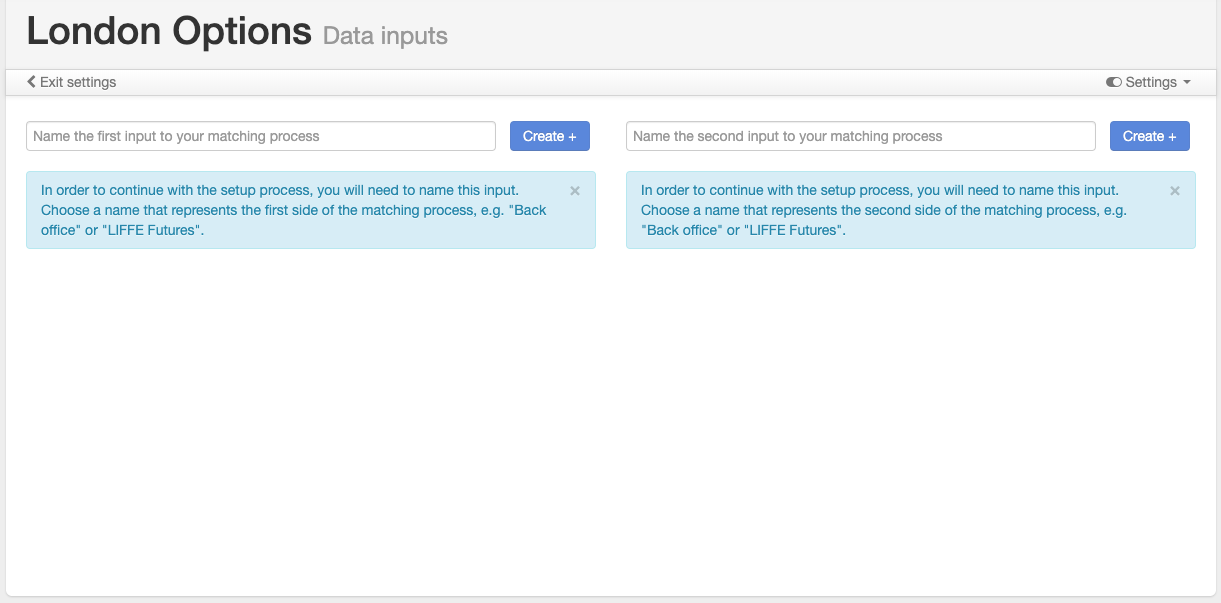Click the Data inputs page heading
Screen dimensions: 1221x603
tap(384, 35)
